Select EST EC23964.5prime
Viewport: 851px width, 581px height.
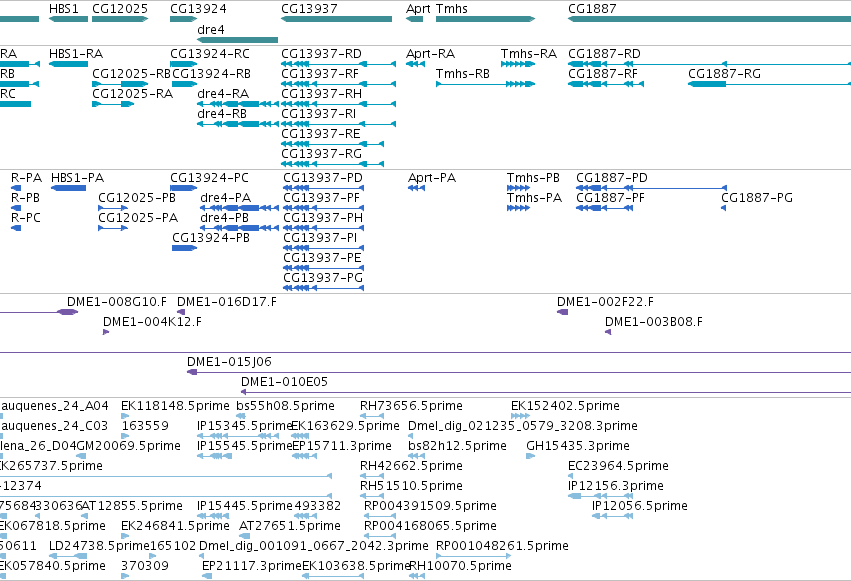(x=570, y=476)
